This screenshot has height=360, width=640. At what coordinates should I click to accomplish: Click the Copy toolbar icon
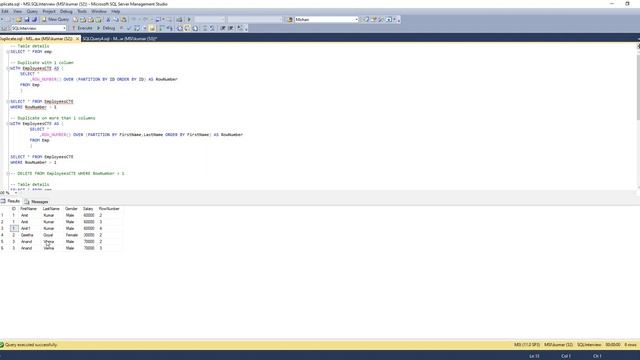(x=116, y=20)
